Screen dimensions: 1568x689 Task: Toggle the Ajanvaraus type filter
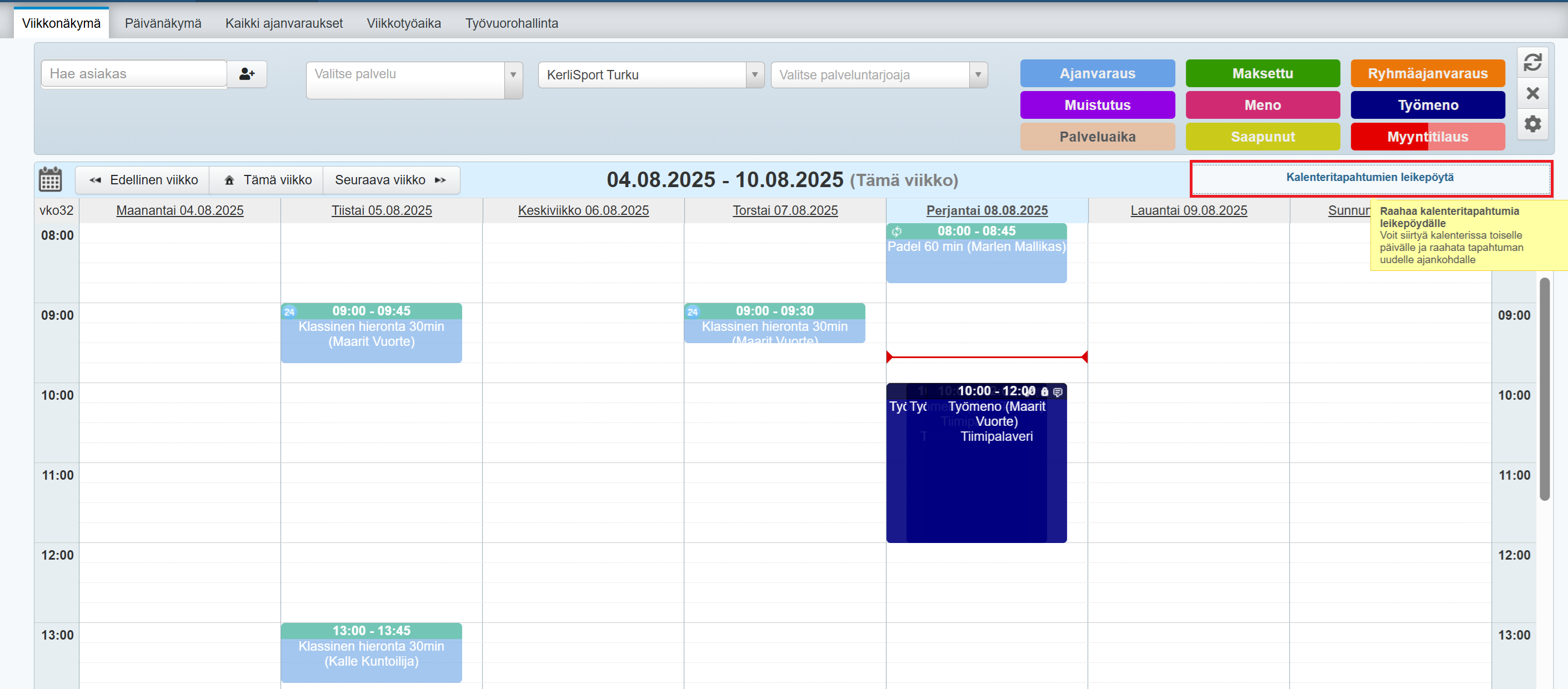tap(1097, 74)
